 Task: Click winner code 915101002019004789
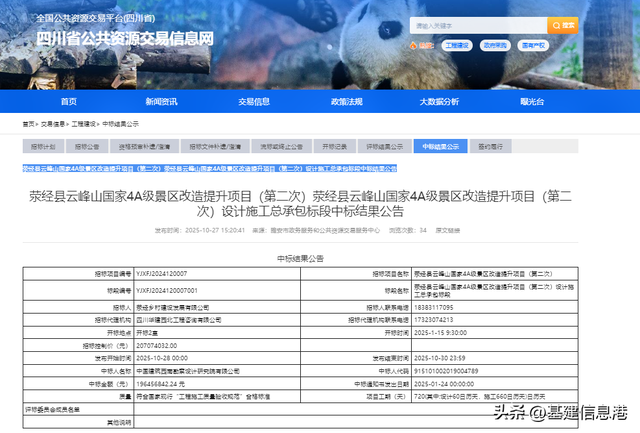pos(446,371)
